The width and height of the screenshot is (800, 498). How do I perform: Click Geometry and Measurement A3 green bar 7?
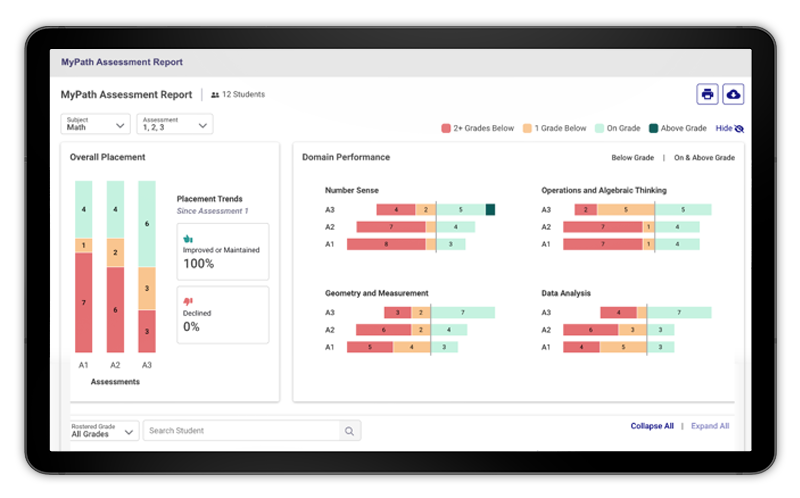coord(463,312)
